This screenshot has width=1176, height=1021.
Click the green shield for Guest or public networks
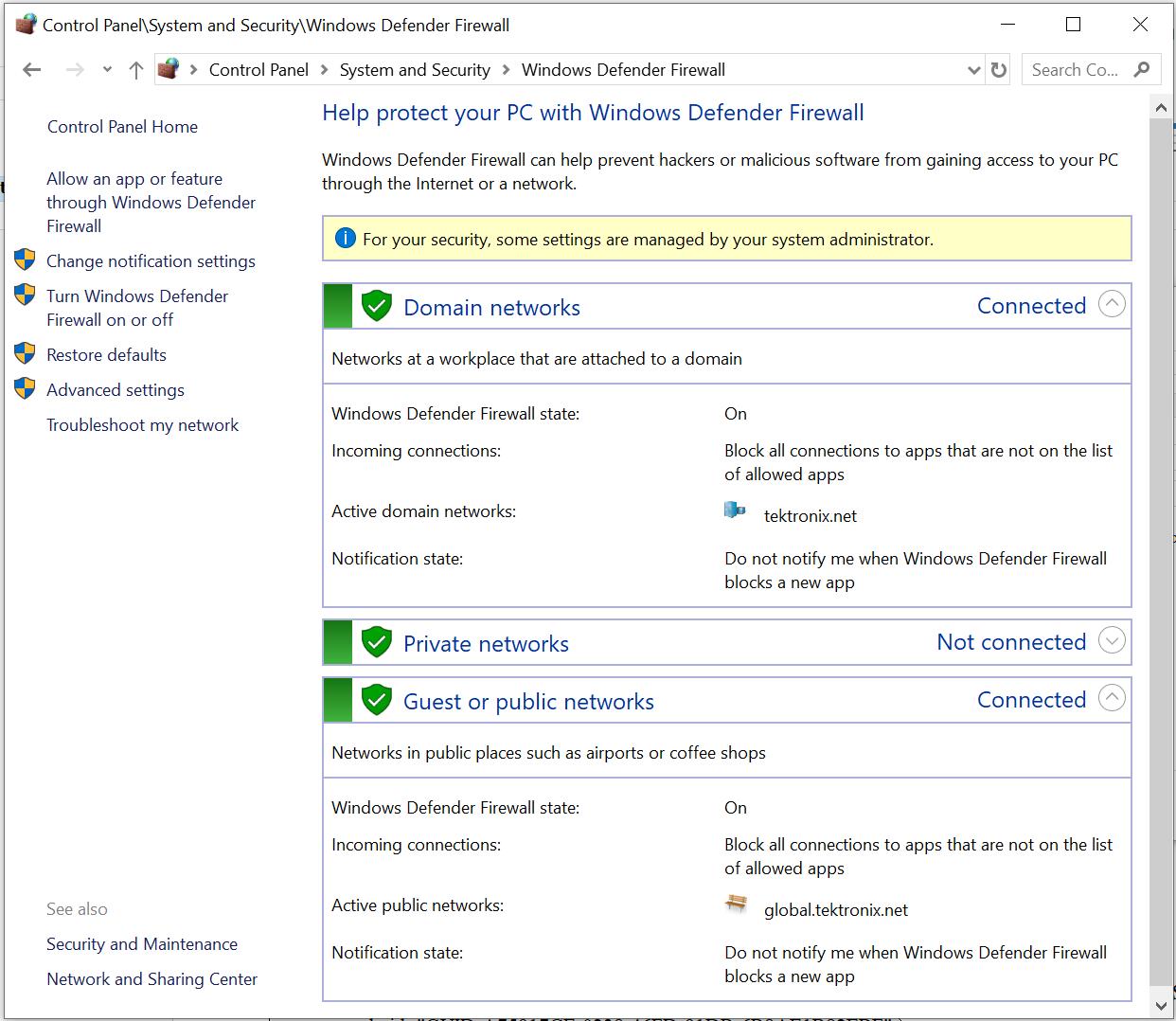click(x=377, y=700)
